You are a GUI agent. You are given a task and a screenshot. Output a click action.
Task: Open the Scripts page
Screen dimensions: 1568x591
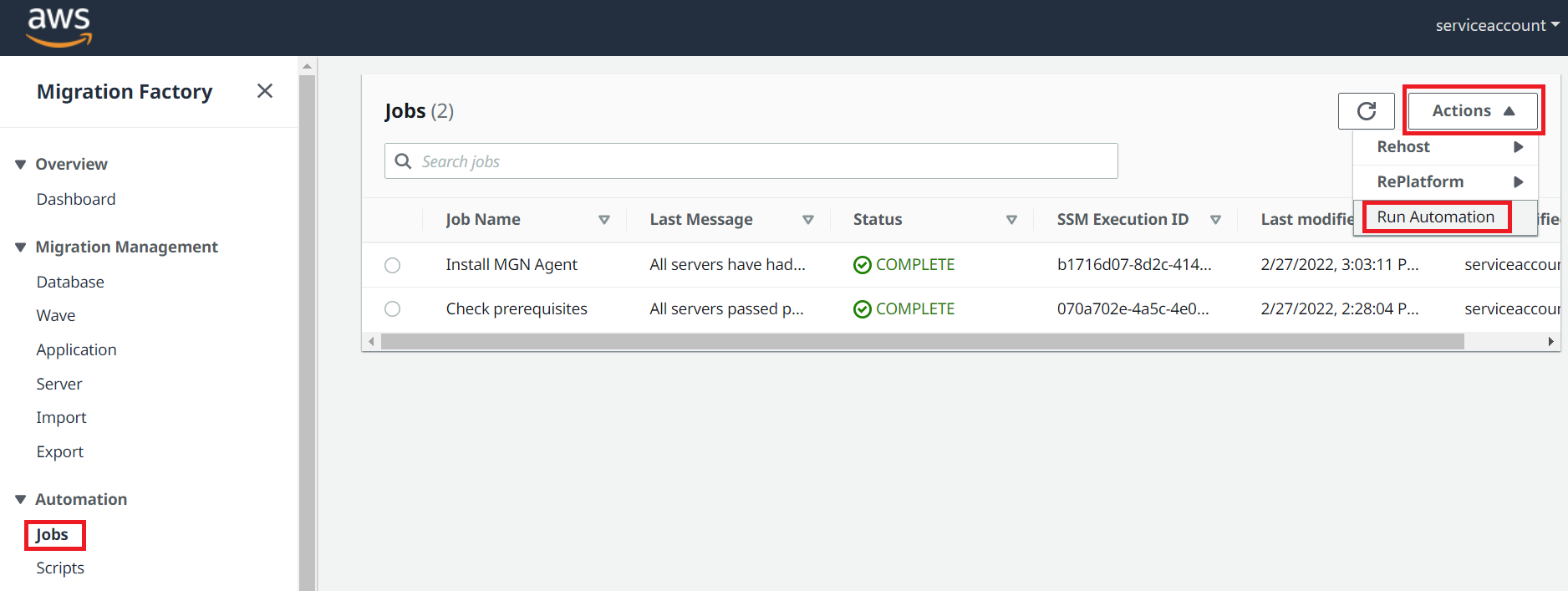(x=60, y=568)
